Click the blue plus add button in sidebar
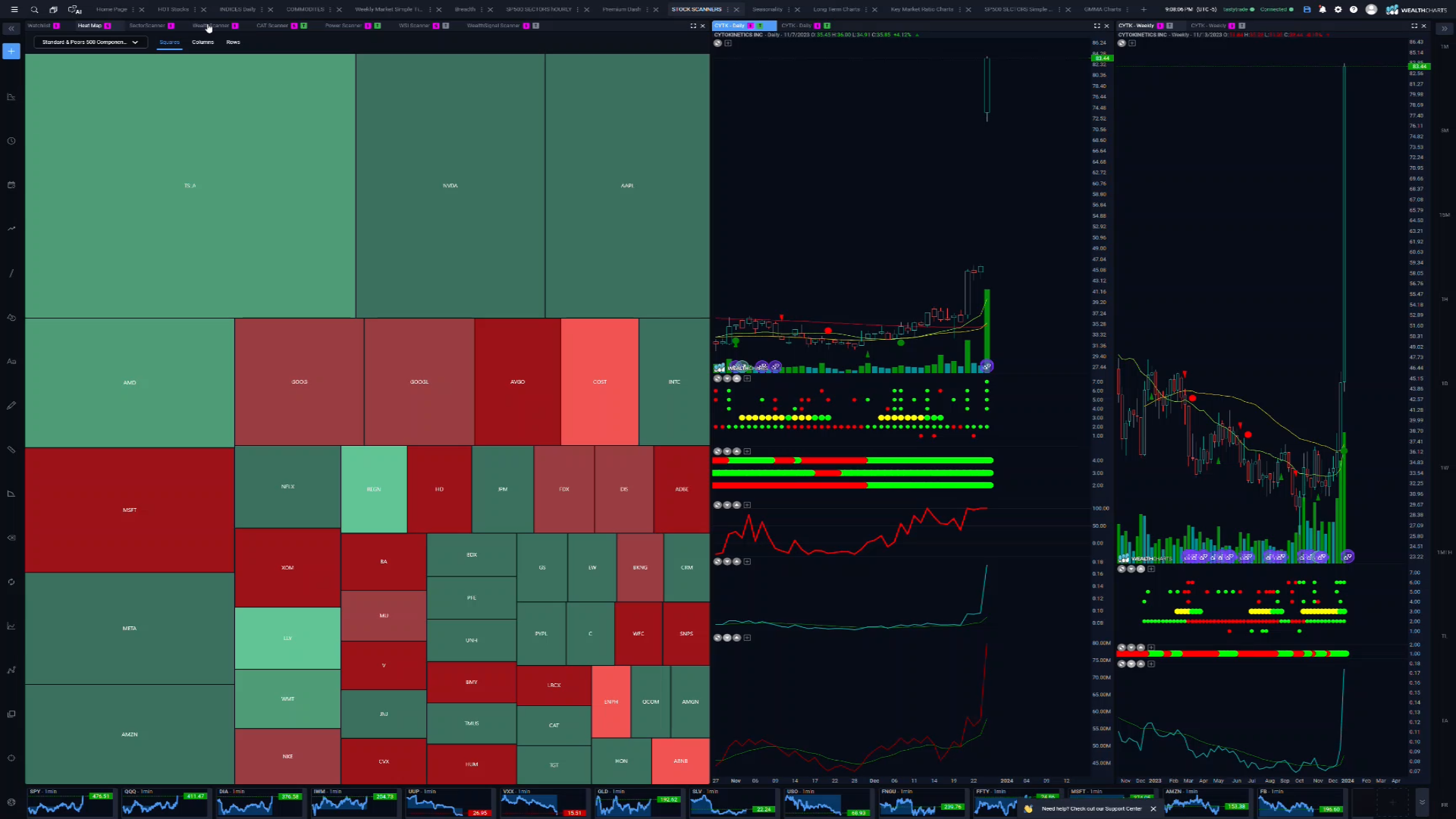The height and width of the screenshot is (819, 1456). click(11, 51)
